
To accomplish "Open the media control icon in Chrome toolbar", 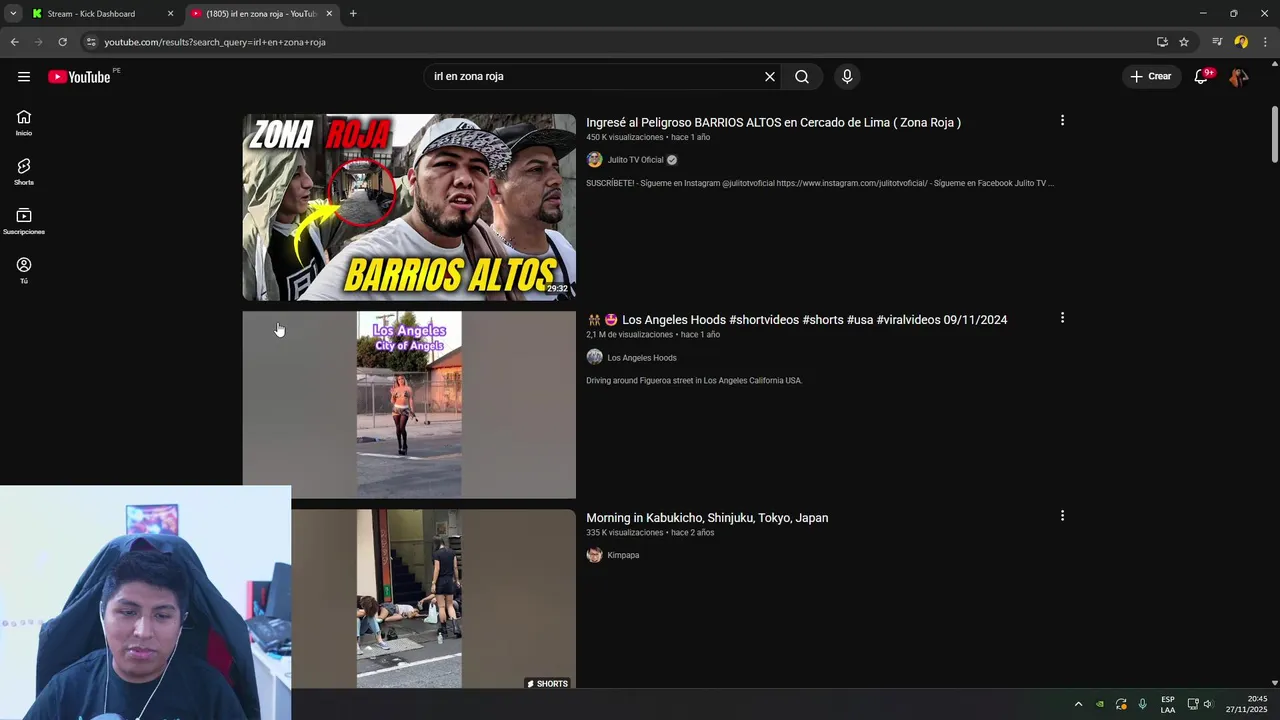I will tap(1217, 42).
